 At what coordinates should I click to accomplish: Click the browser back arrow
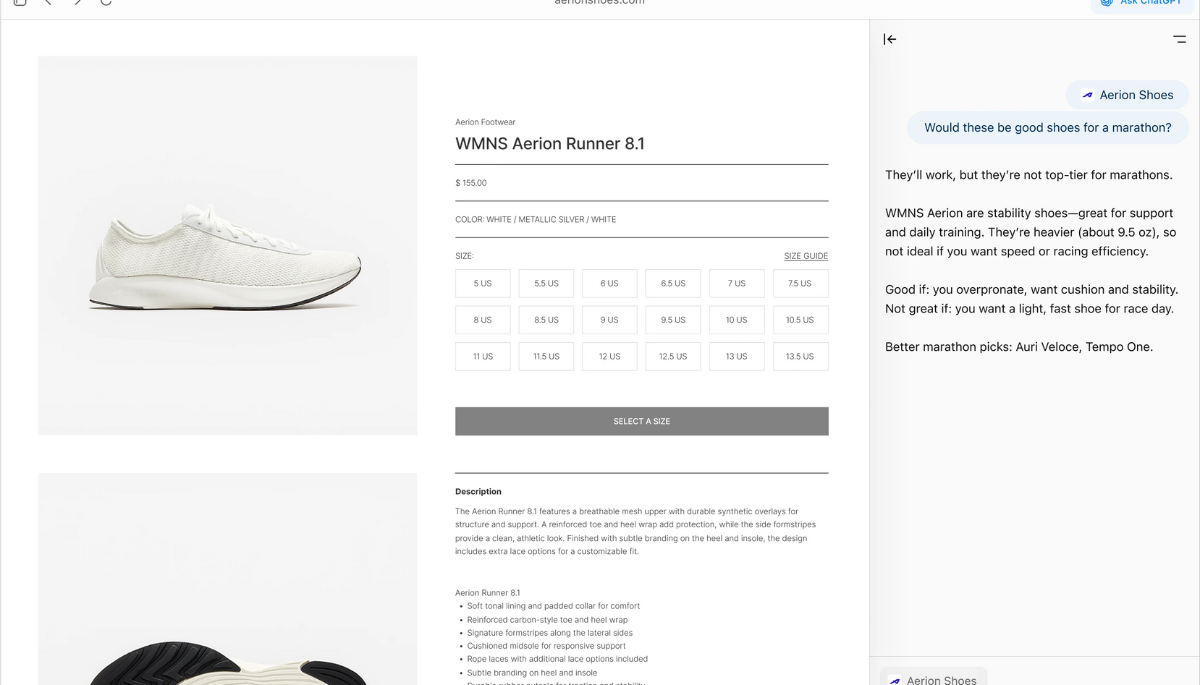[48, 3]
